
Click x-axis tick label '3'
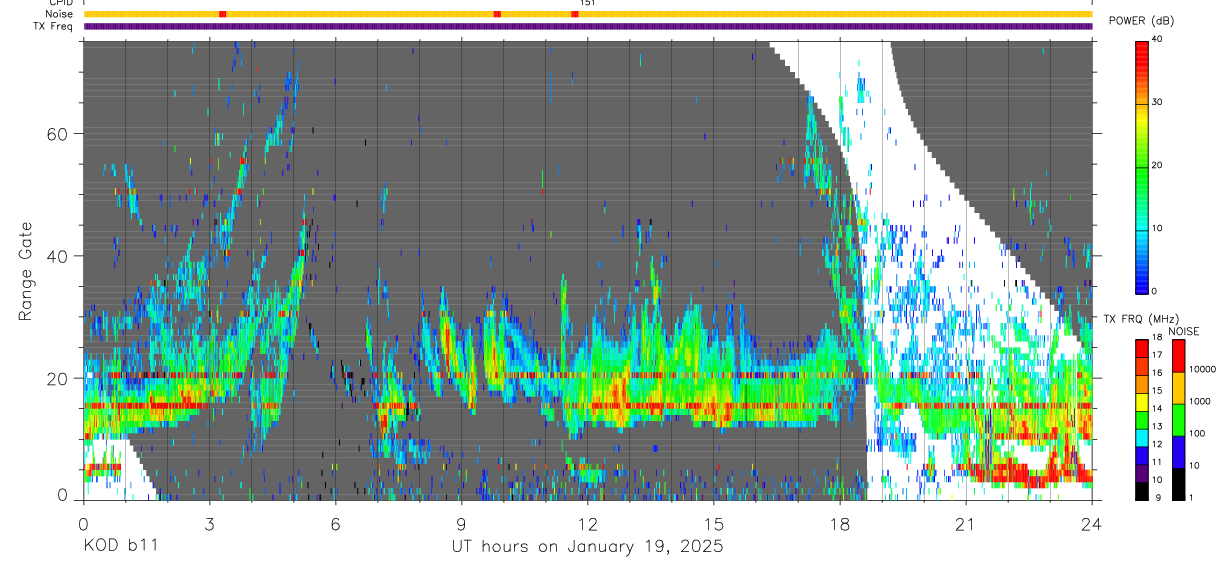[209, 524]
